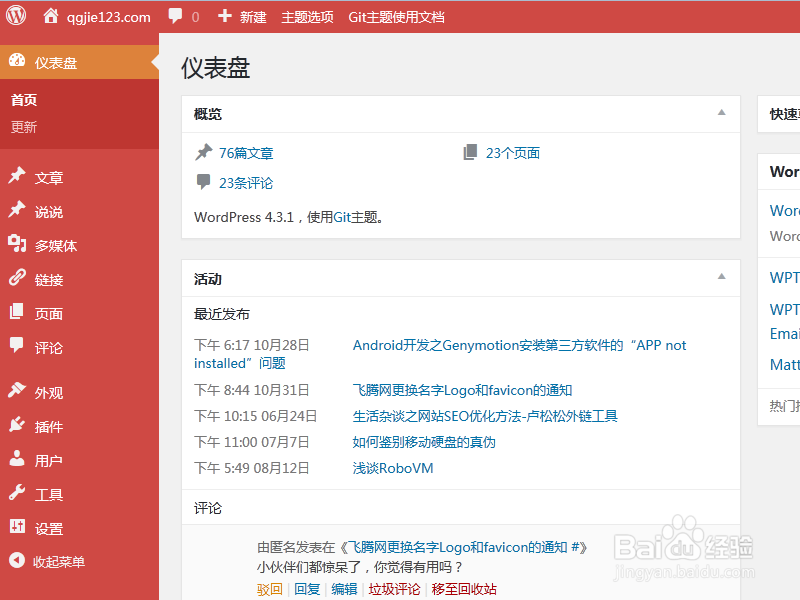Viewport: 800px width, 600px height.
Task: Click the pin icon beside 76篇文章
Action: (204, 152)
